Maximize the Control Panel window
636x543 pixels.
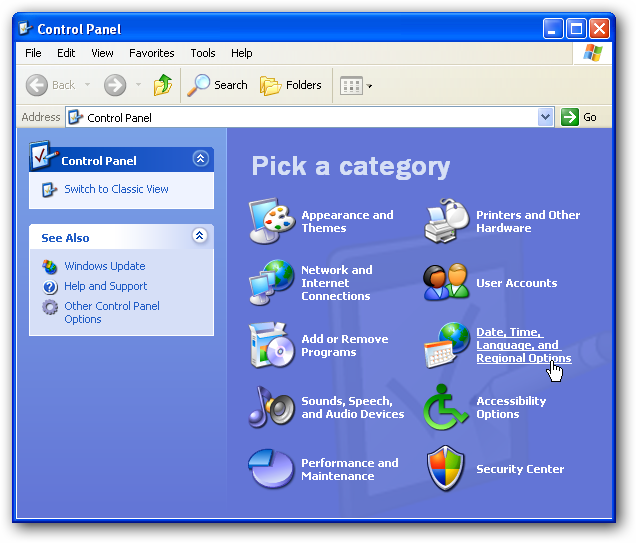576,29
